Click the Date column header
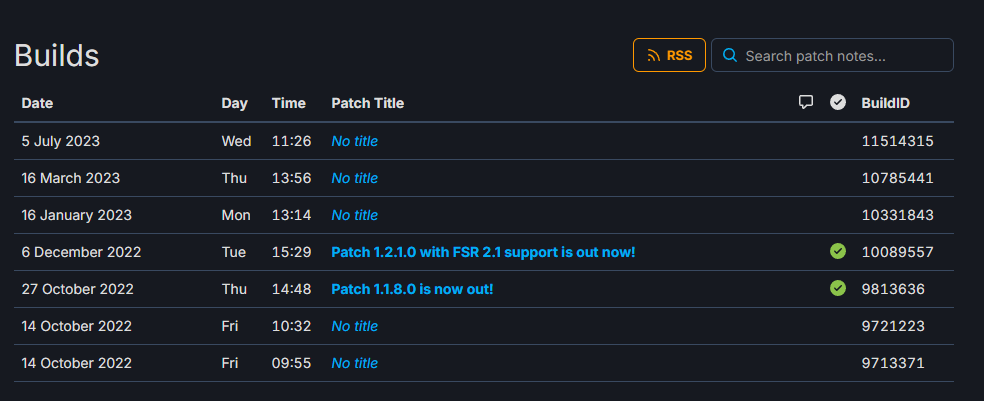This screenshot has height=401, width=984. point(37,103)
